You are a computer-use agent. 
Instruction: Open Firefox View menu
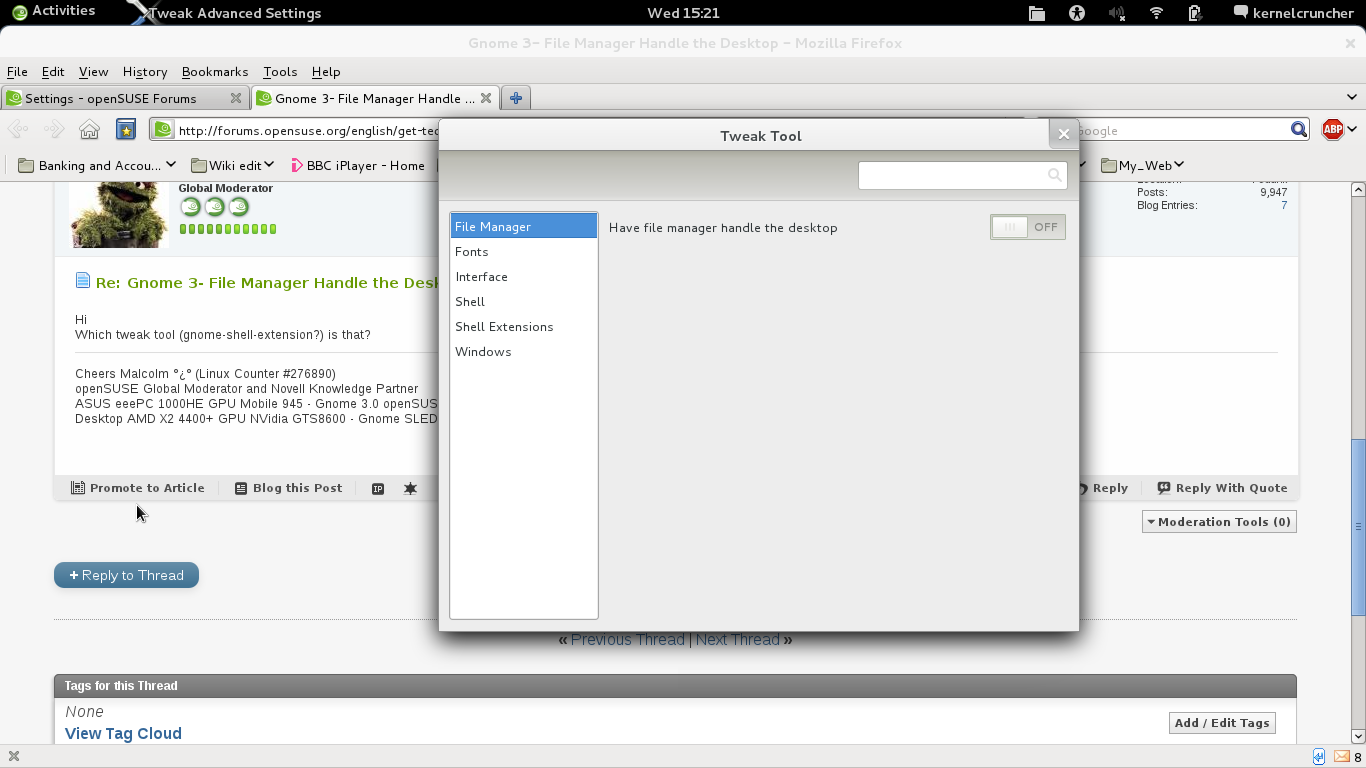93,72
